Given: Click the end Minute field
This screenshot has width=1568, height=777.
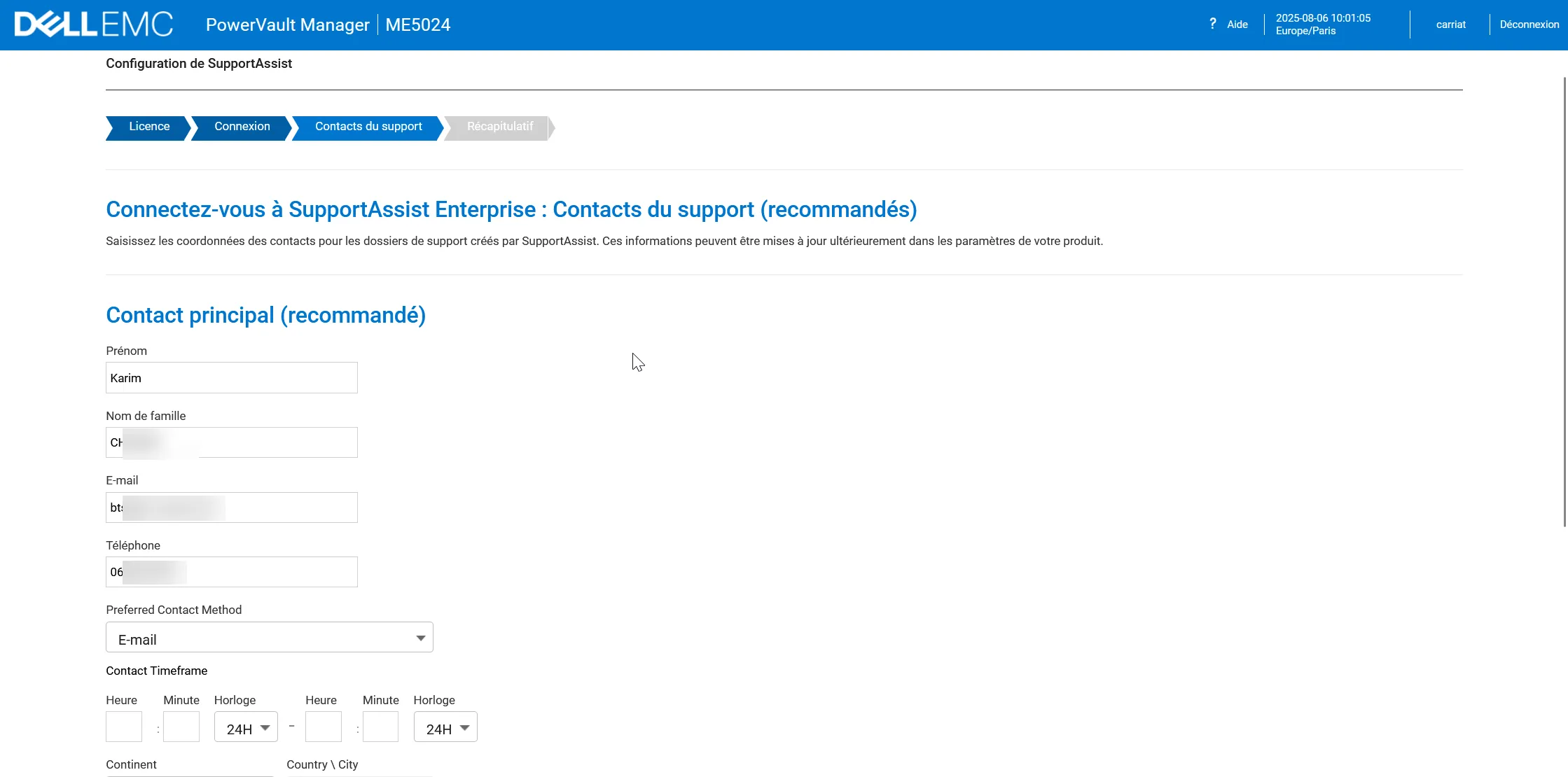Looking at the screenshot, I should tap(380, 727).
